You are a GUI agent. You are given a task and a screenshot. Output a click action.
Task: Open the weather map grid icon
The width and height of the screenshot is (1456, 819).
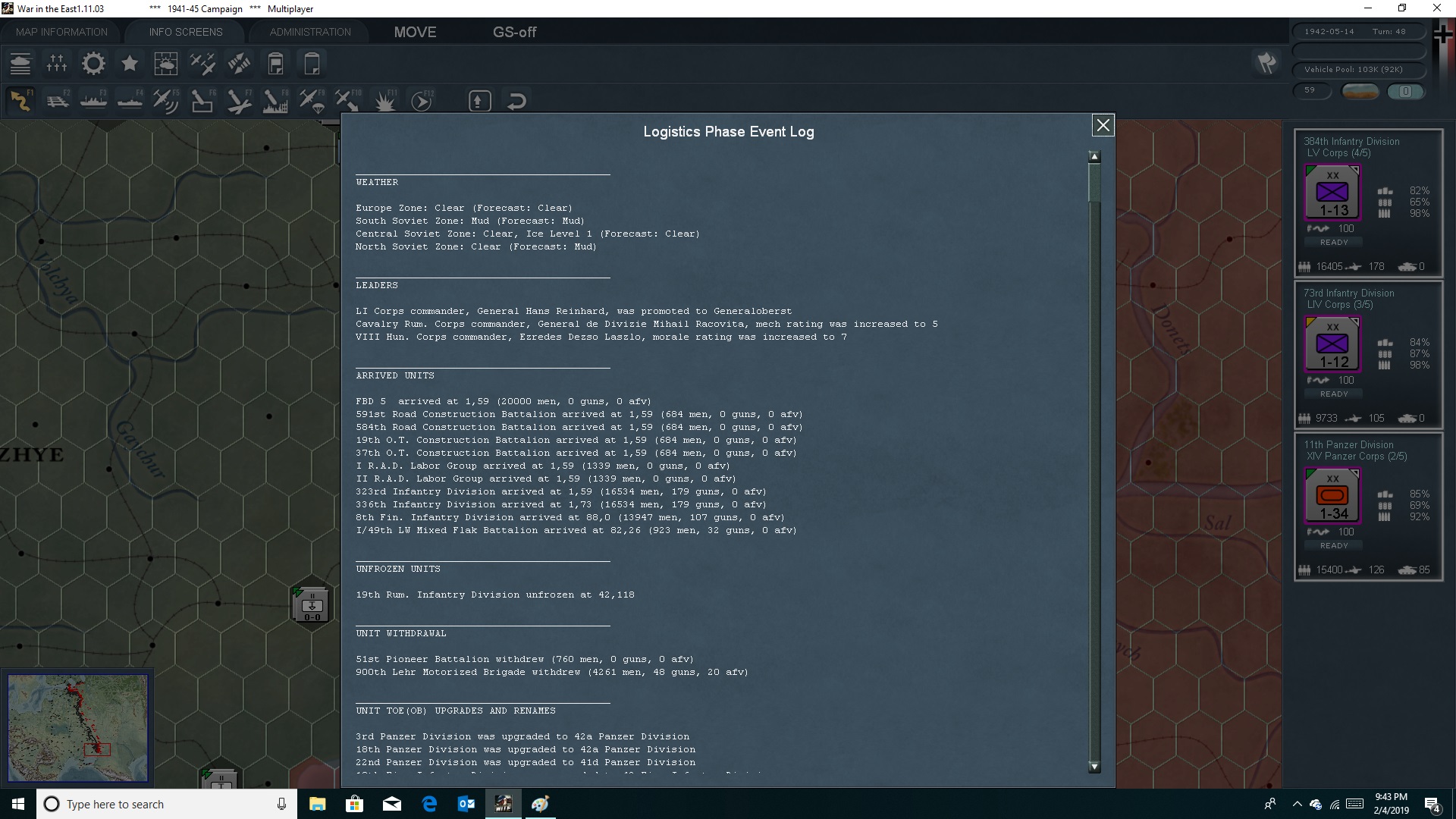165,64
